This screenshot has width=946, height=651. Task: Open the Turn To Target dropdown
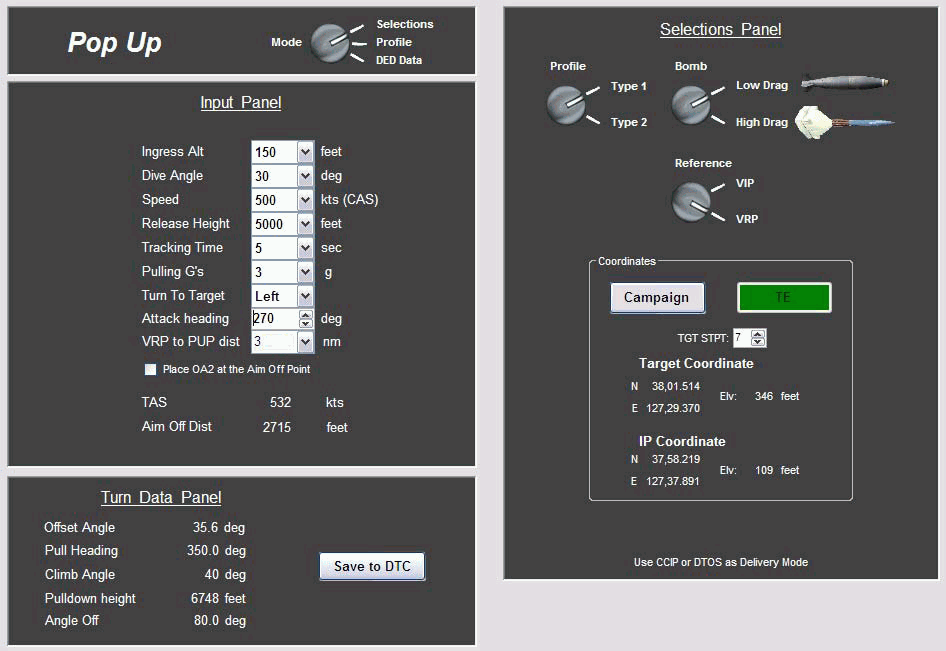coord(305,296)
